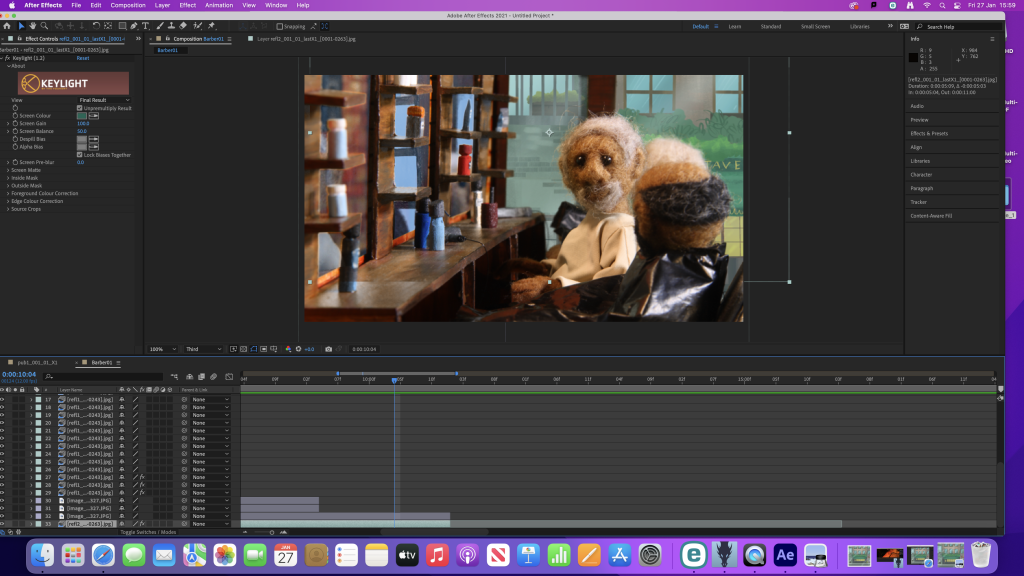Select the Rectangle shape tool

(x=122, y=26)
